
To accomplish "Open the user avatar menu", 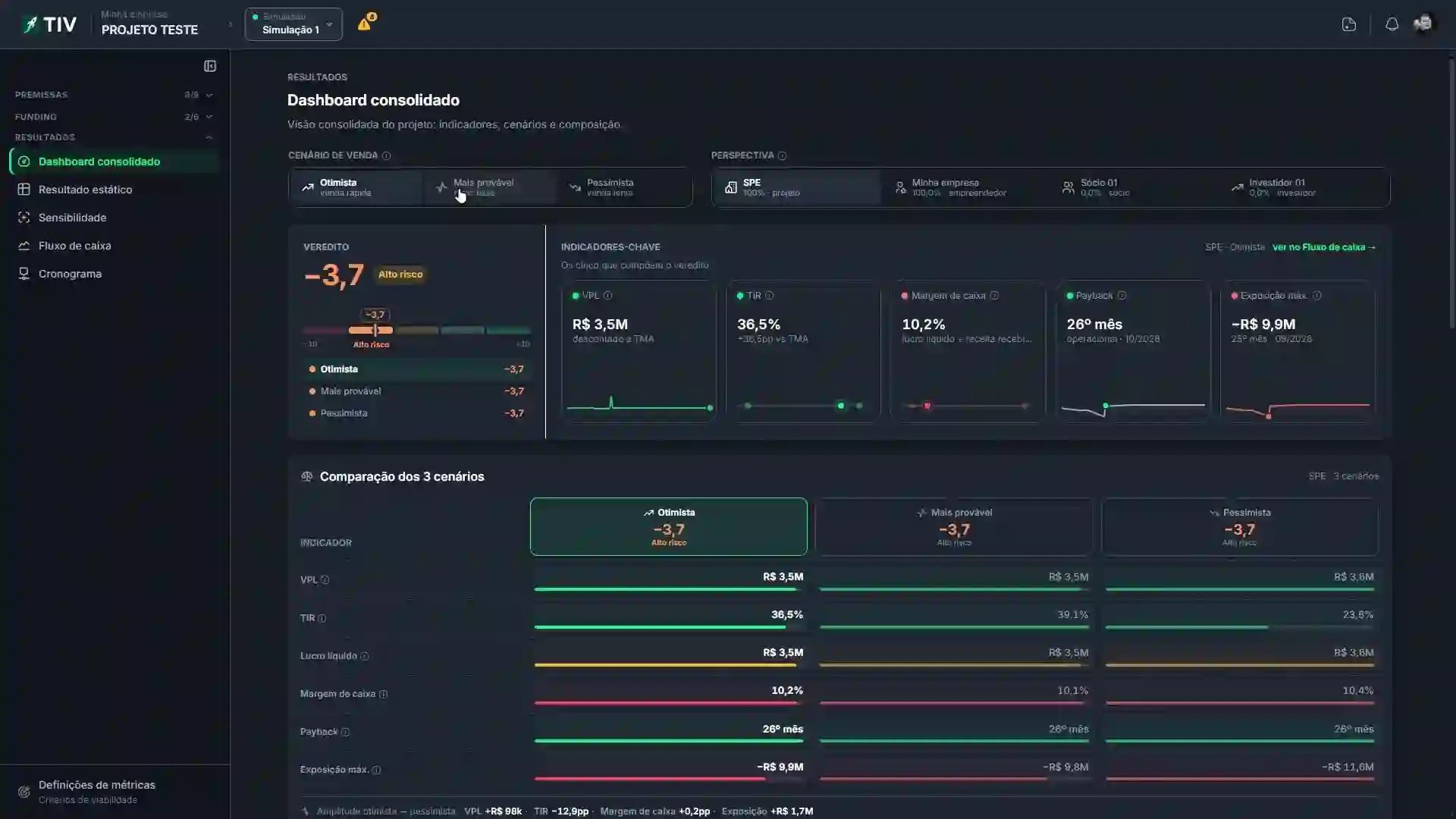I will coord(1423,24).
